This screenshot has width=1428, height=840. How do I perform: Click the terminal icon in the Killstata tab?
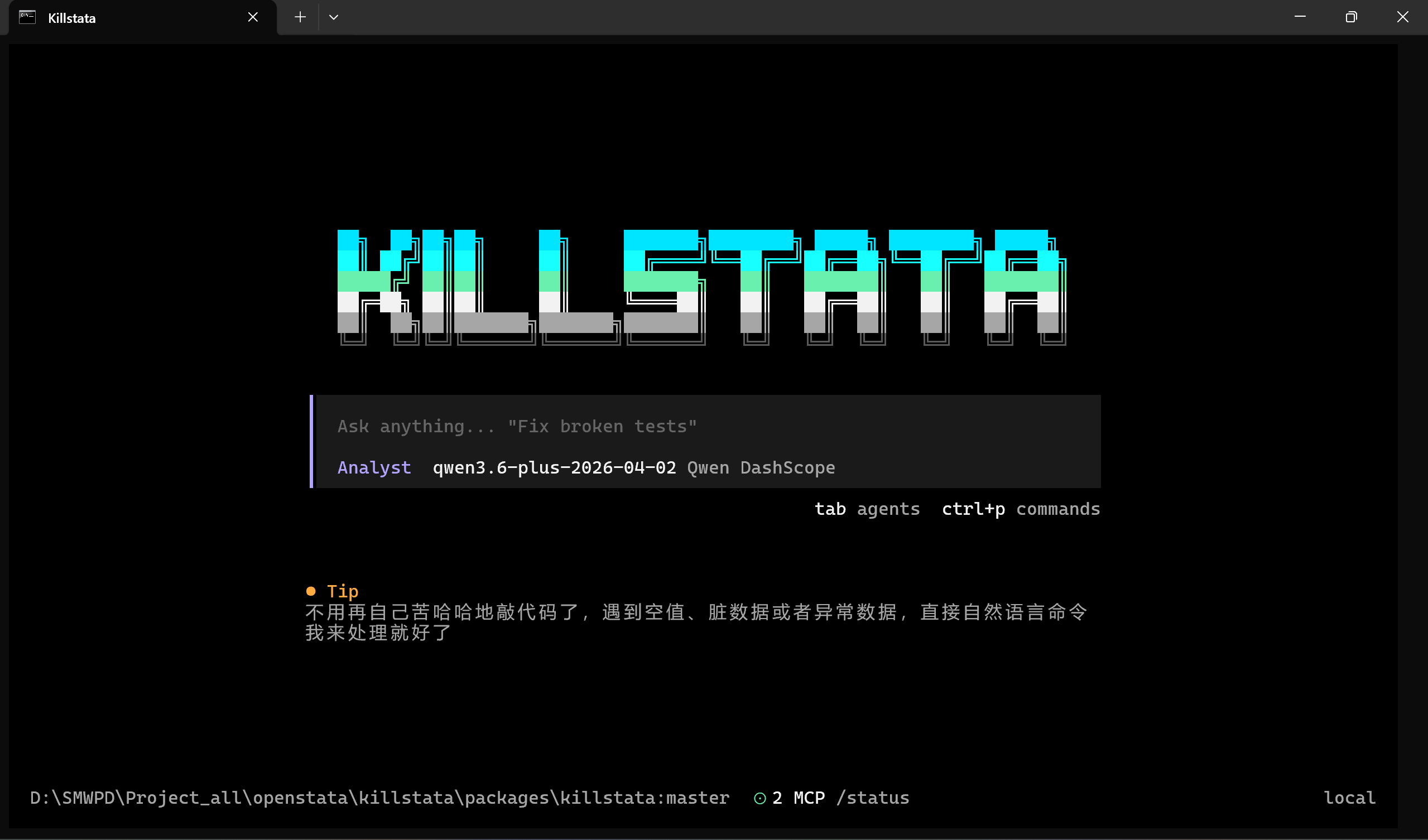point(26,17)
